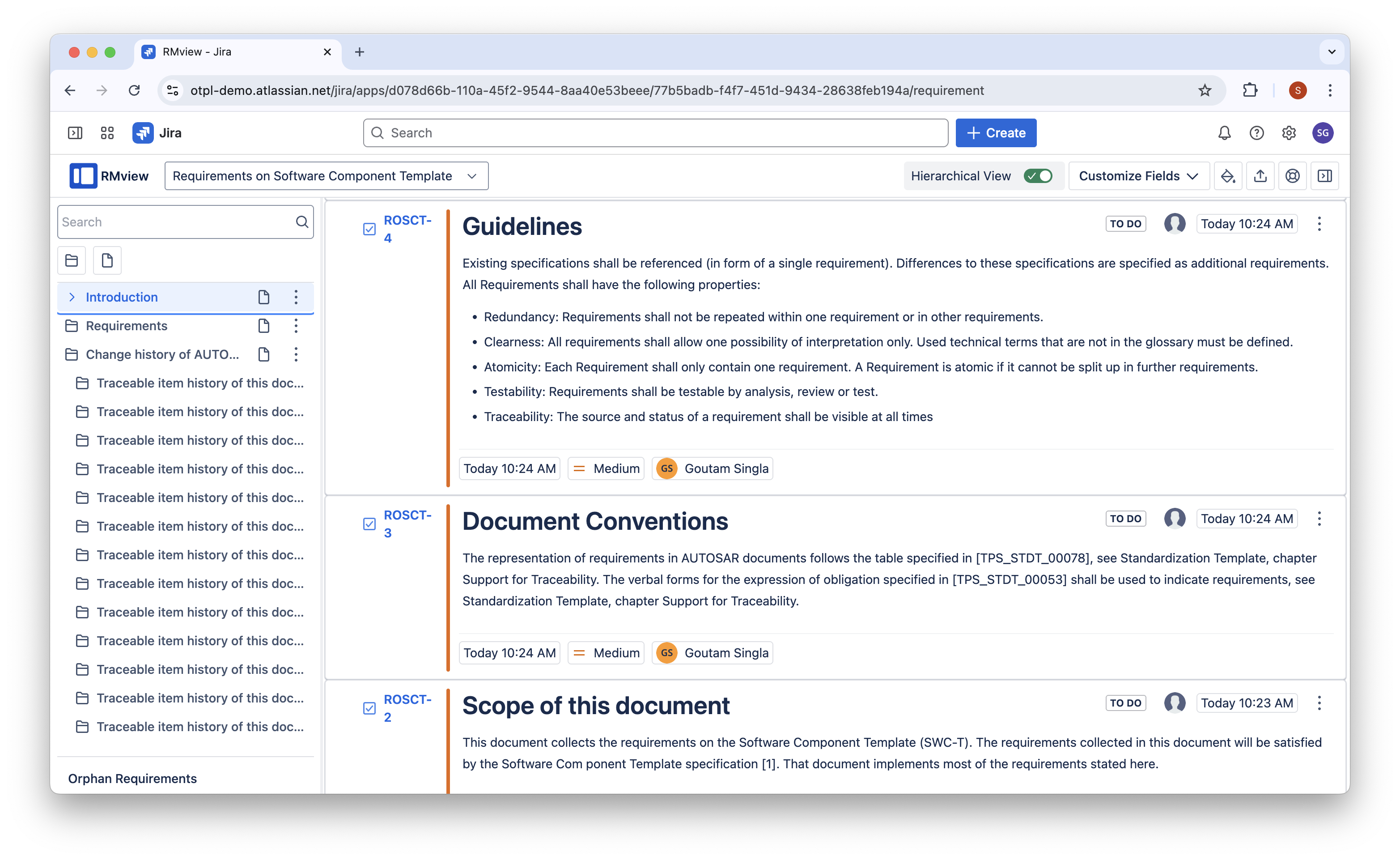The image size is (1400, 860).
Task: Toggle the Hierarchical View switch
Action: pyautogui.click(x=1038, y=176)
